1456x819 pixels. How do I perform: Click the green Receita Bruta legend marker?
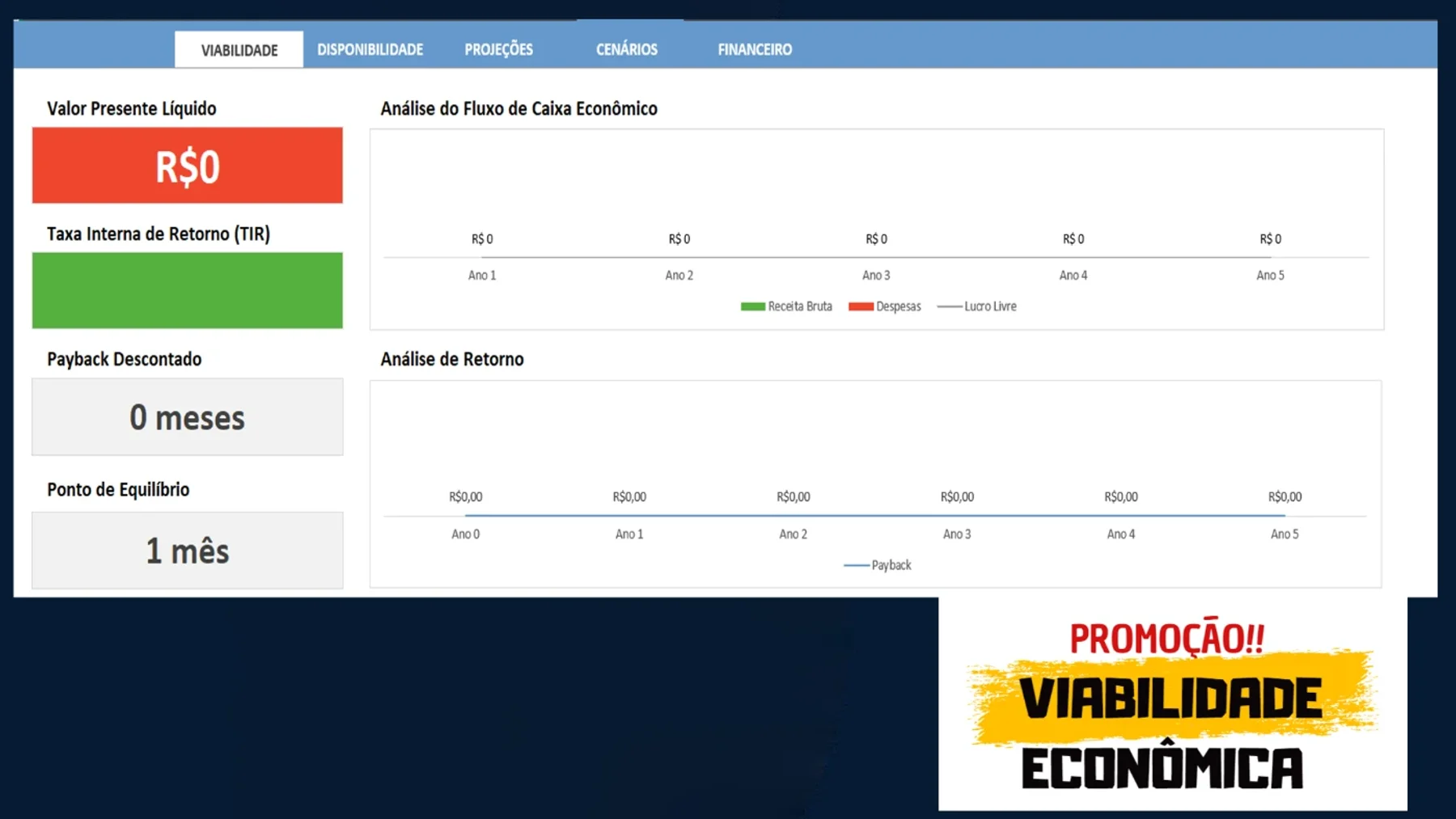click(x=752, y=306)
